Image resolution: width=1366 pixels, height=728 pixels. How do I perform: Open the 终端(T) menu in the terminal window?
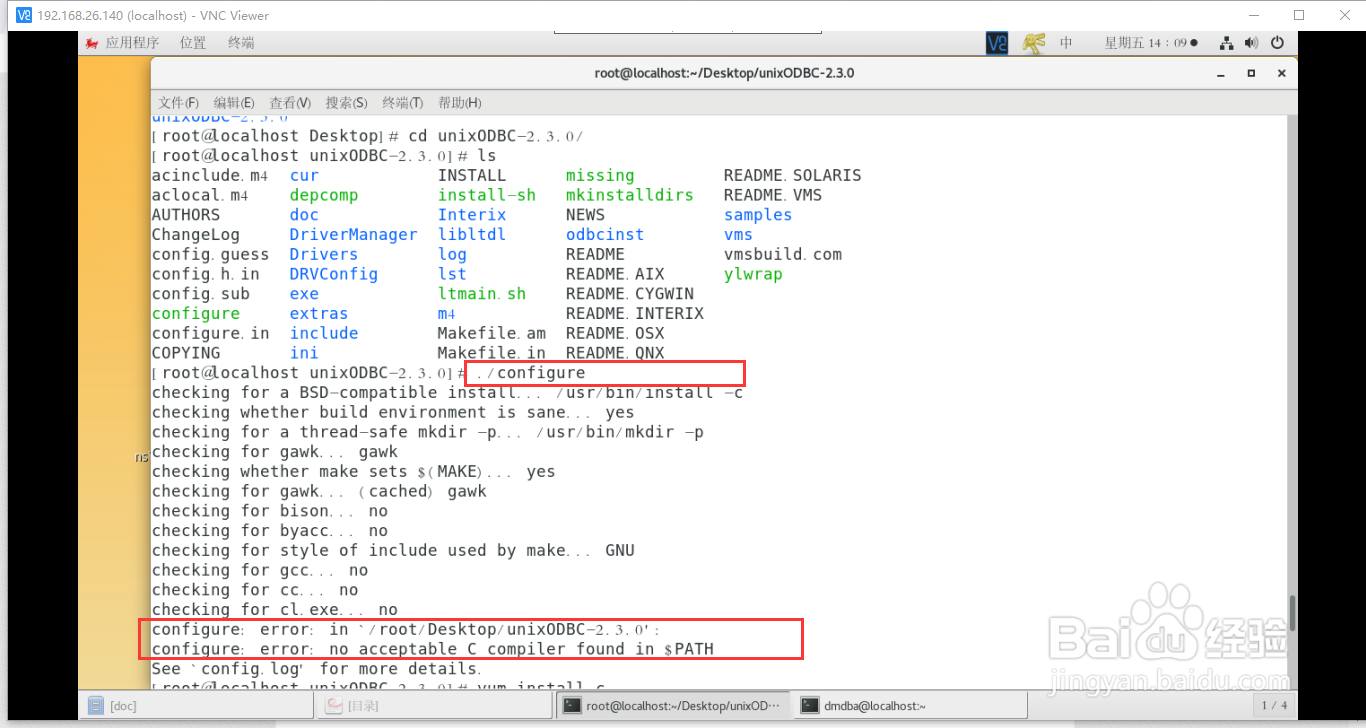click(x=403, y=103)
